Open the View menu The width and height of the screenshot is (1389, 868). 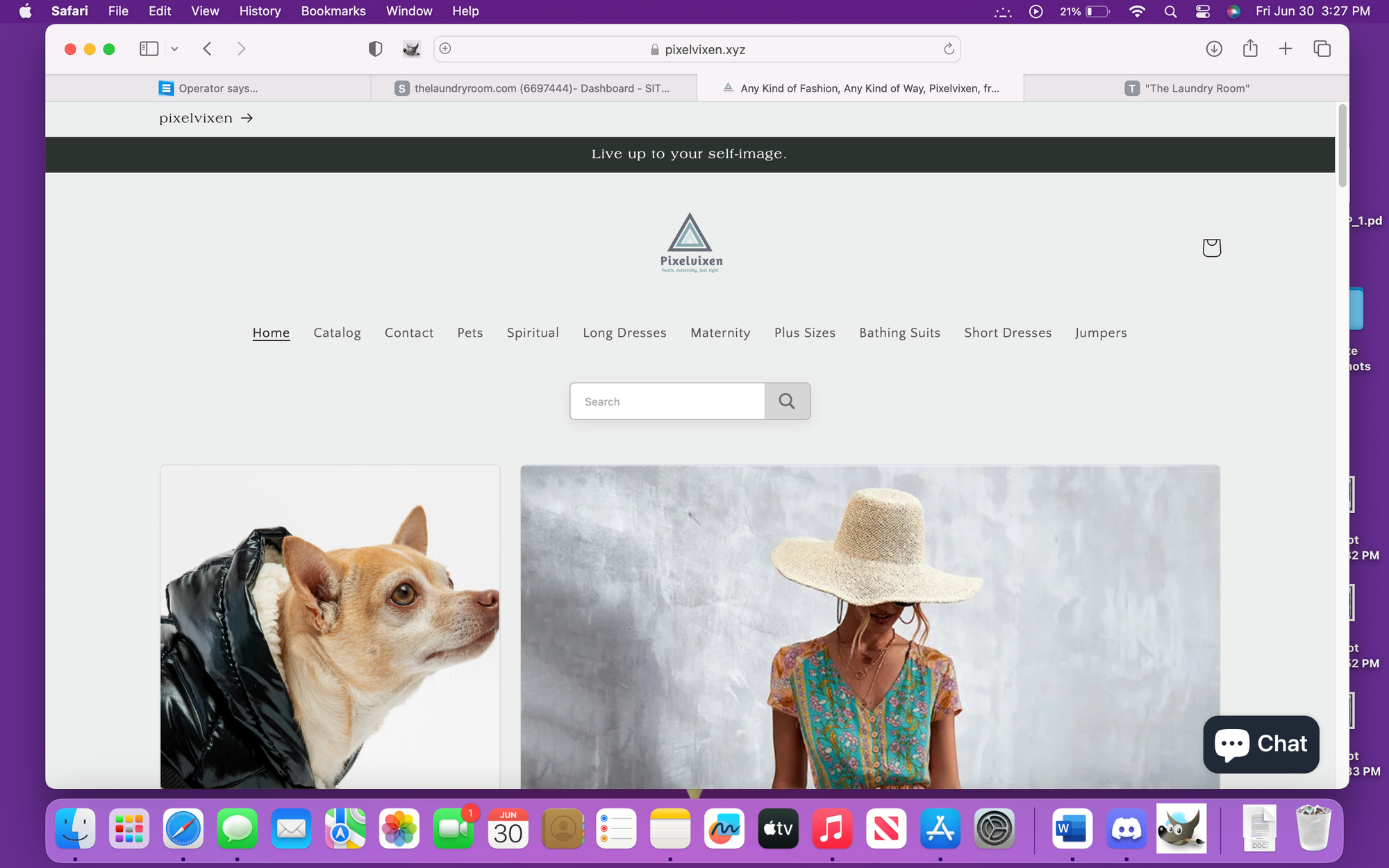pos(205,11)
